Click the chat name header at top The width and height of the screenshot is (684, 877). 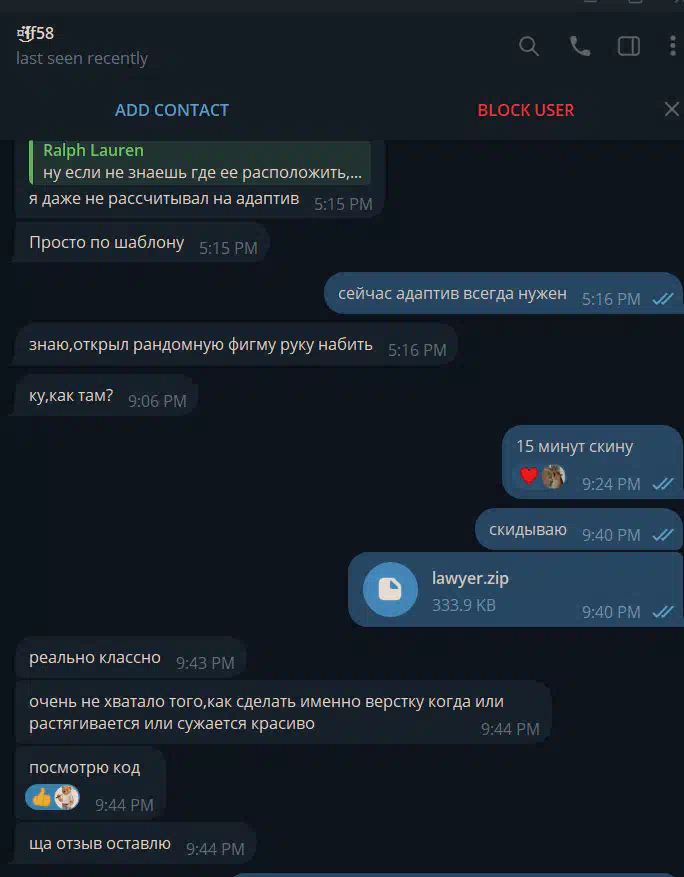(x=35, y=34)
